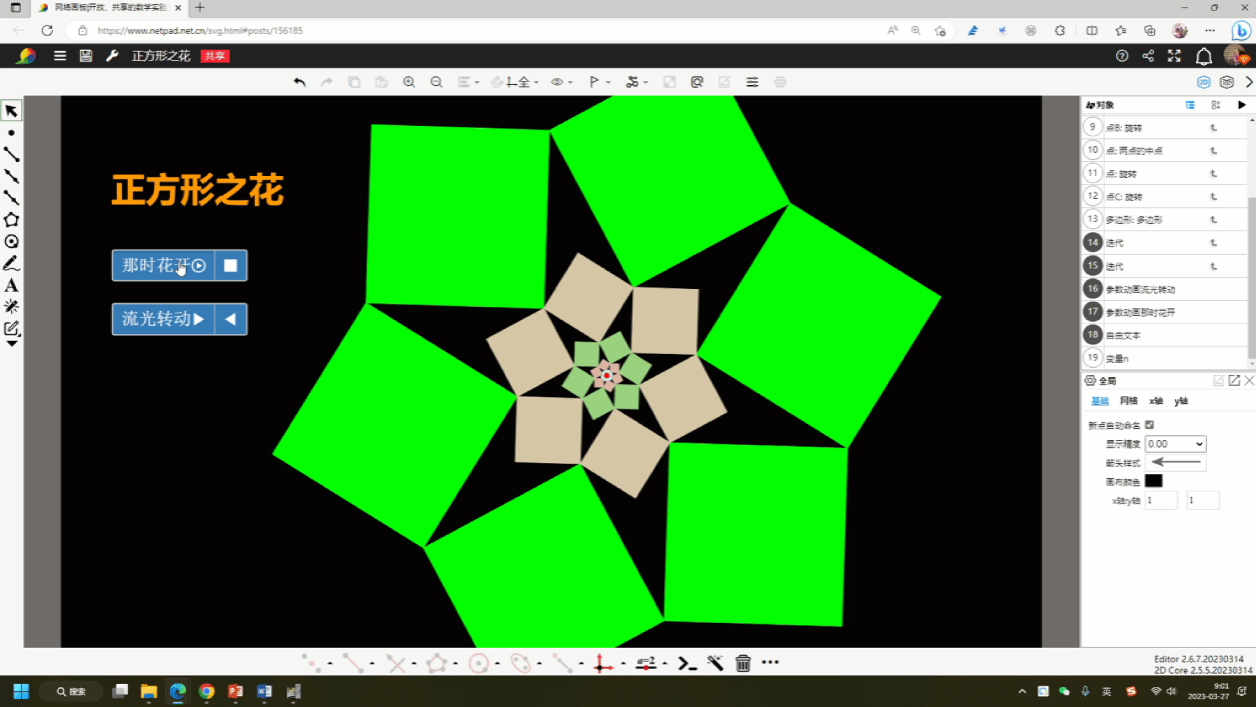The image size is (1256, 707).
Task: Open the display precision 0.00 dropdown
Action: (x=1175, y=444)
